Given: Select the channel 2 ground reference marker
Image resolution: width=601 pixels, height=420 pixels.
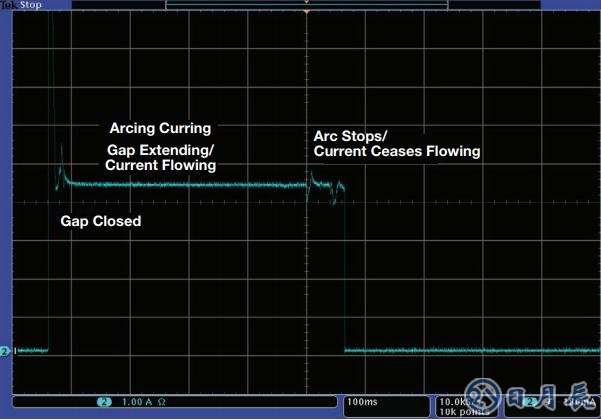Looking at the screenshot, I should [x=6, y=351].
